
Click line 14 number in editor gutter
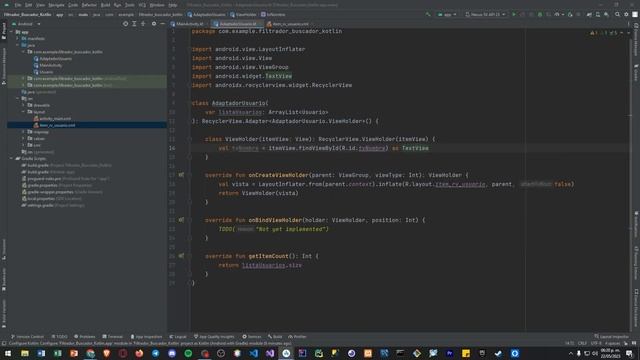(172, 148)
